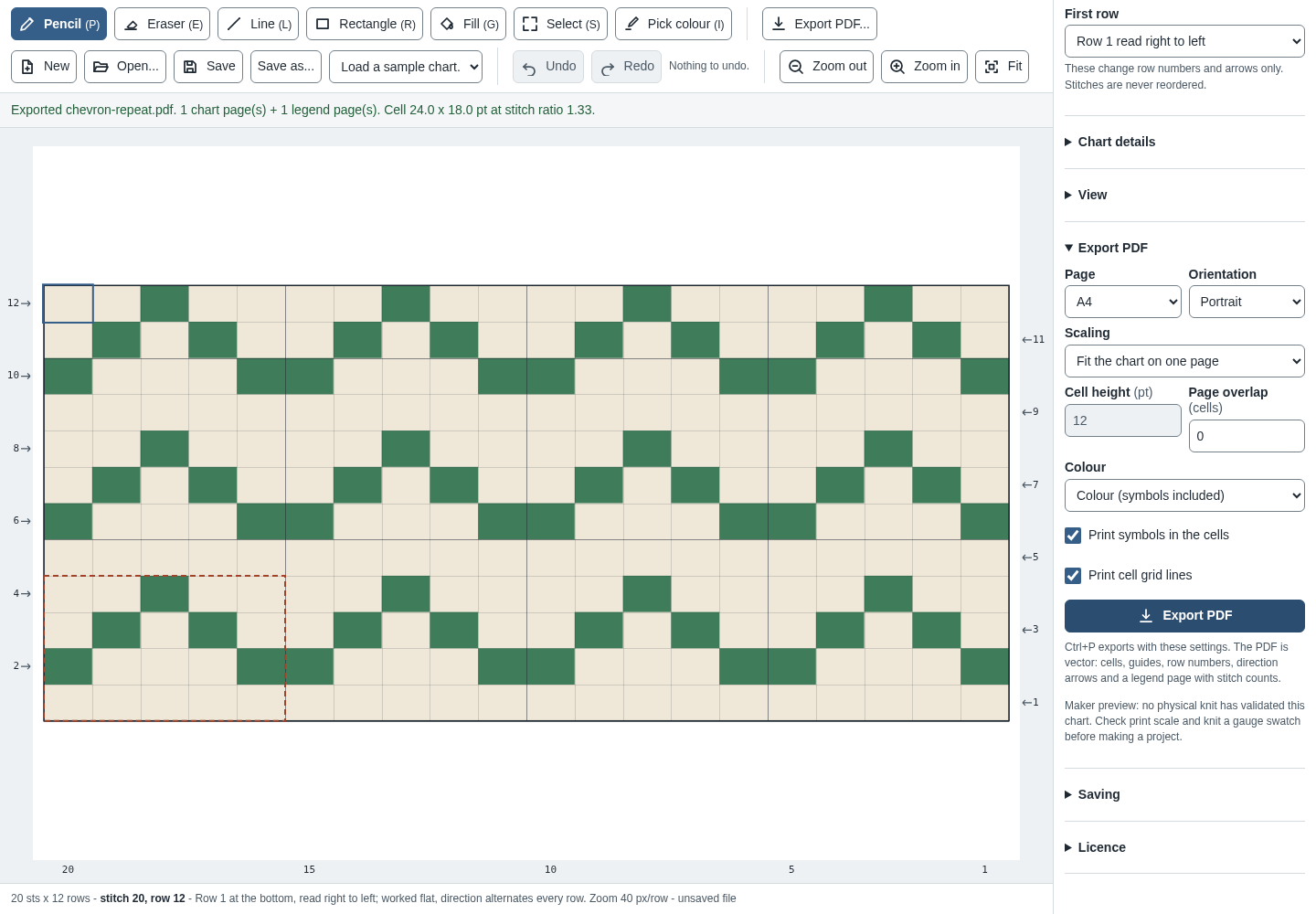1316x914 pixels.
Task: Select the Eraser tool
Action: coord(162,24)
